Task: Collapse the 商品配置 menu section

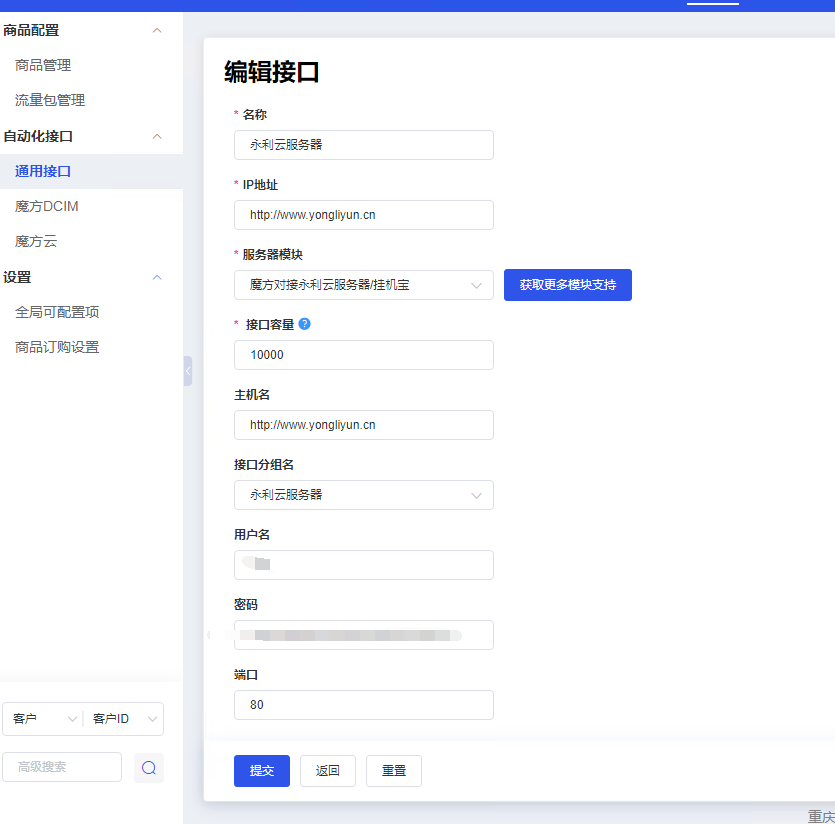Action: [x=156, y=31]
